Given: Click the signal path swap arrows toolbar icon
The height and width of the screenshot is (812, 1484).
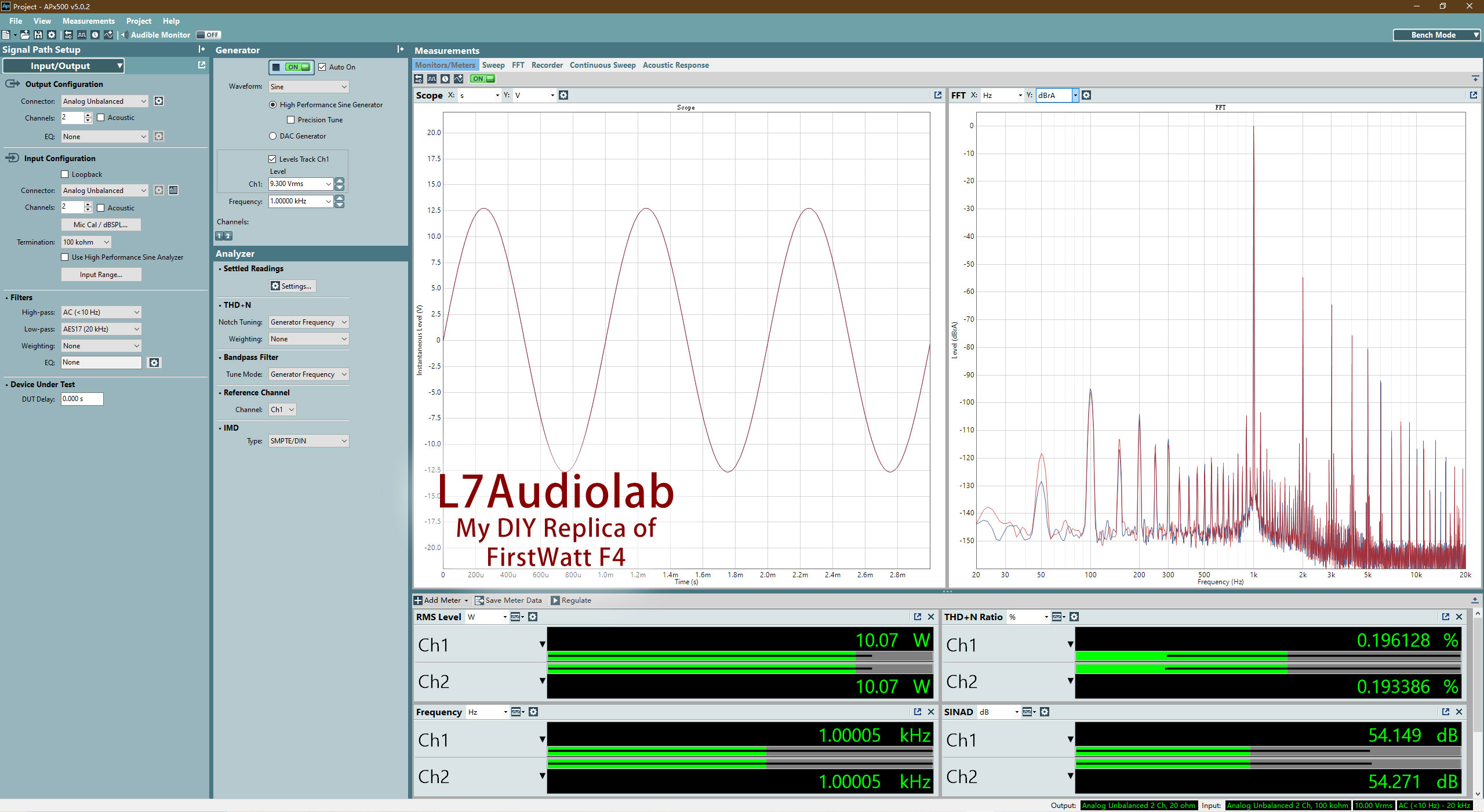Looking at the screenshot, I should tap(68, 35).
